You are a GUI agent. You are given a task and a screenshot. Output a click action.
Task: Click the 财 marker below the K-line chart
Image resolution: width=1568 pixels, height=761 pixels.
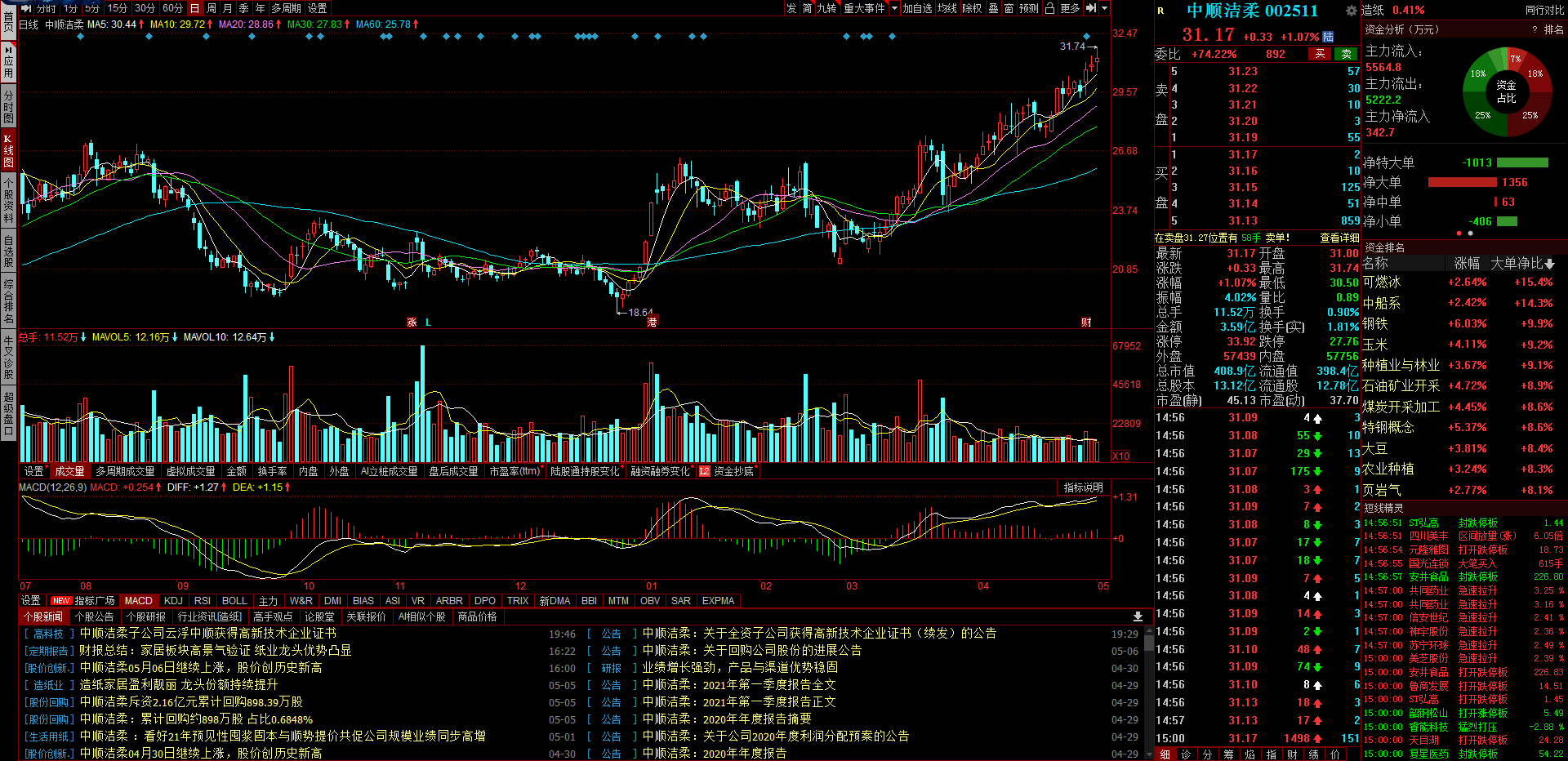click(1086, 323)
